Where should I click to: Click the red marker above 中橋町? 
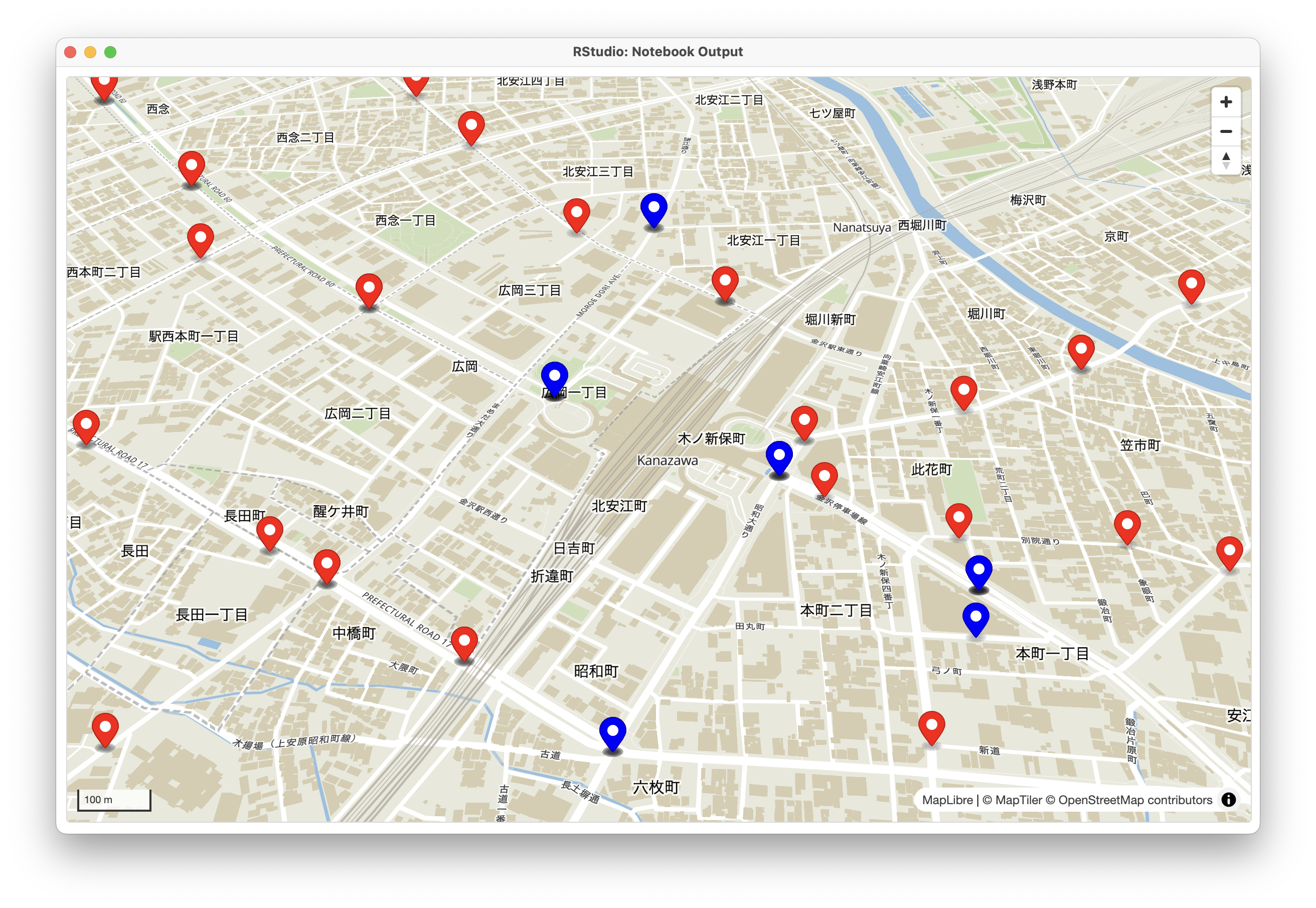[x=326, y=567]
